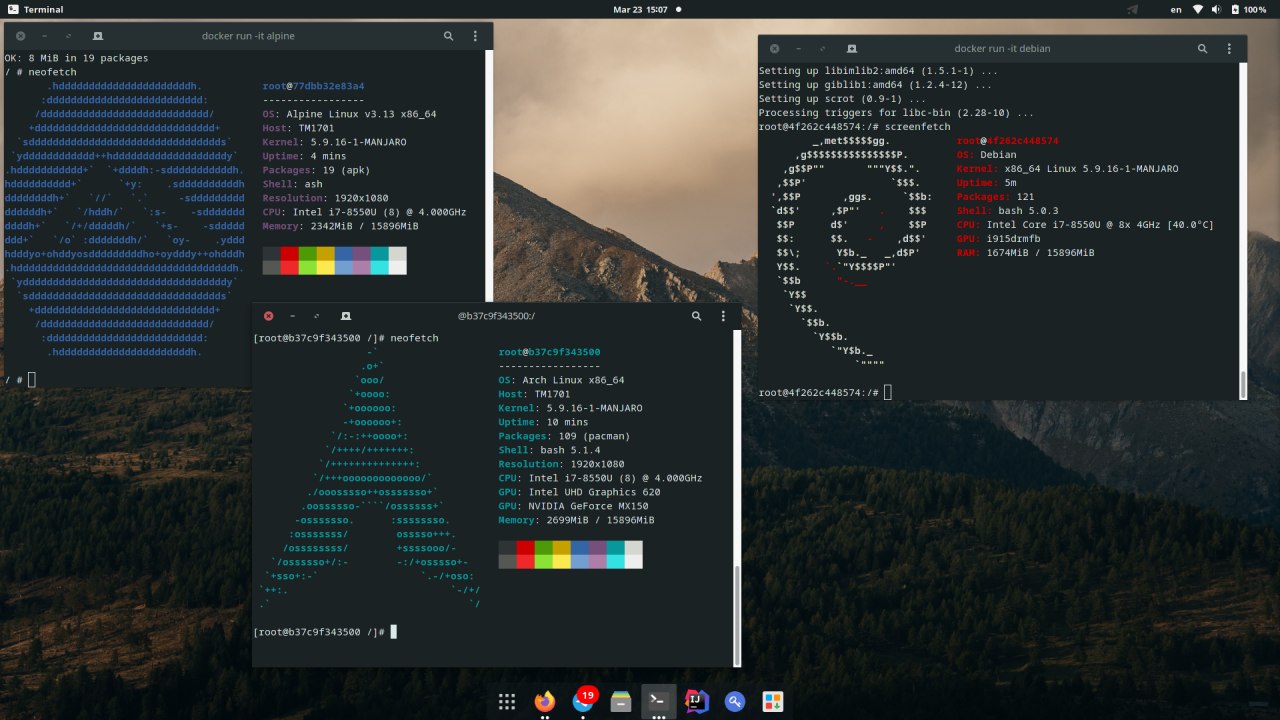
Task: Click 'Shell: ash' in alpine terminal
Action: 293,184
